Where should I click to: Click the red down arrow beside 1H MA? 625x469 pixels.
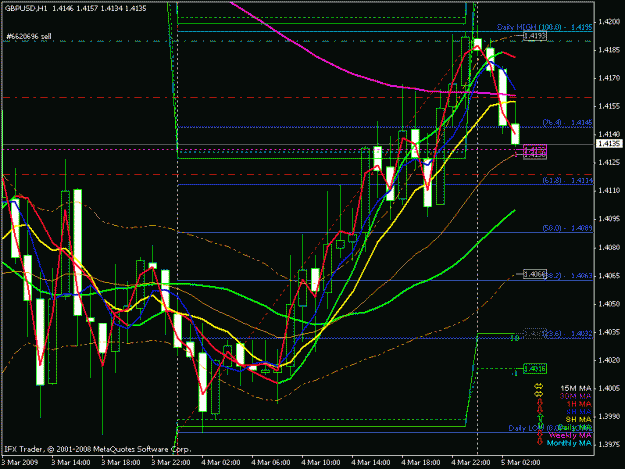click(540, 402)
